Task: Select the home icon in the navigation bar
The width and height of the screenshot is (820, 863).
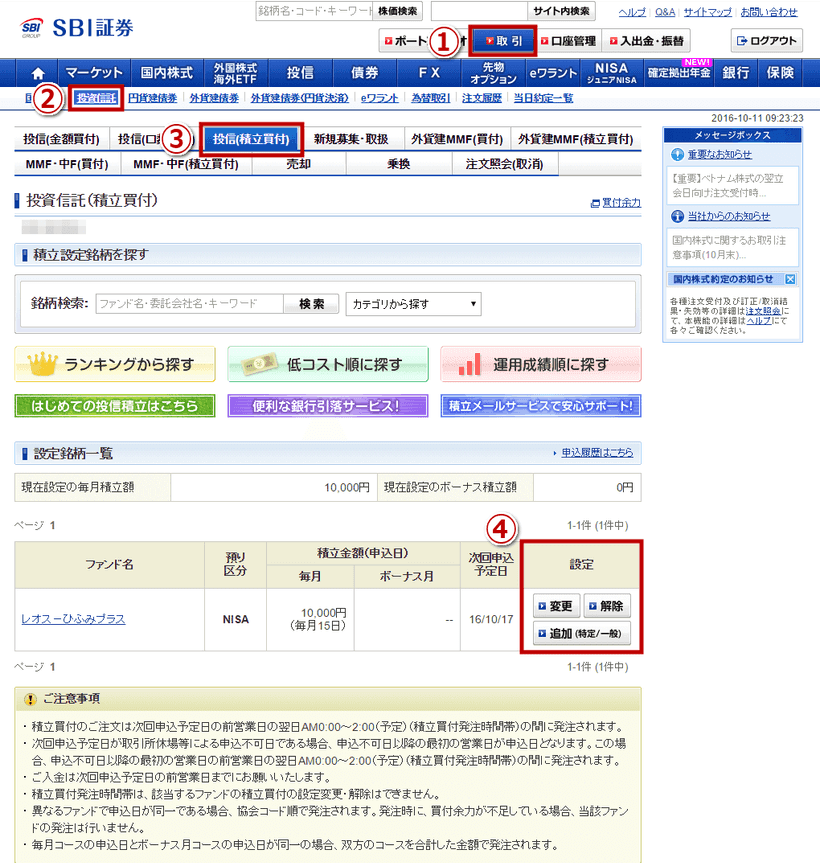Action: click(x=35, y=72)
